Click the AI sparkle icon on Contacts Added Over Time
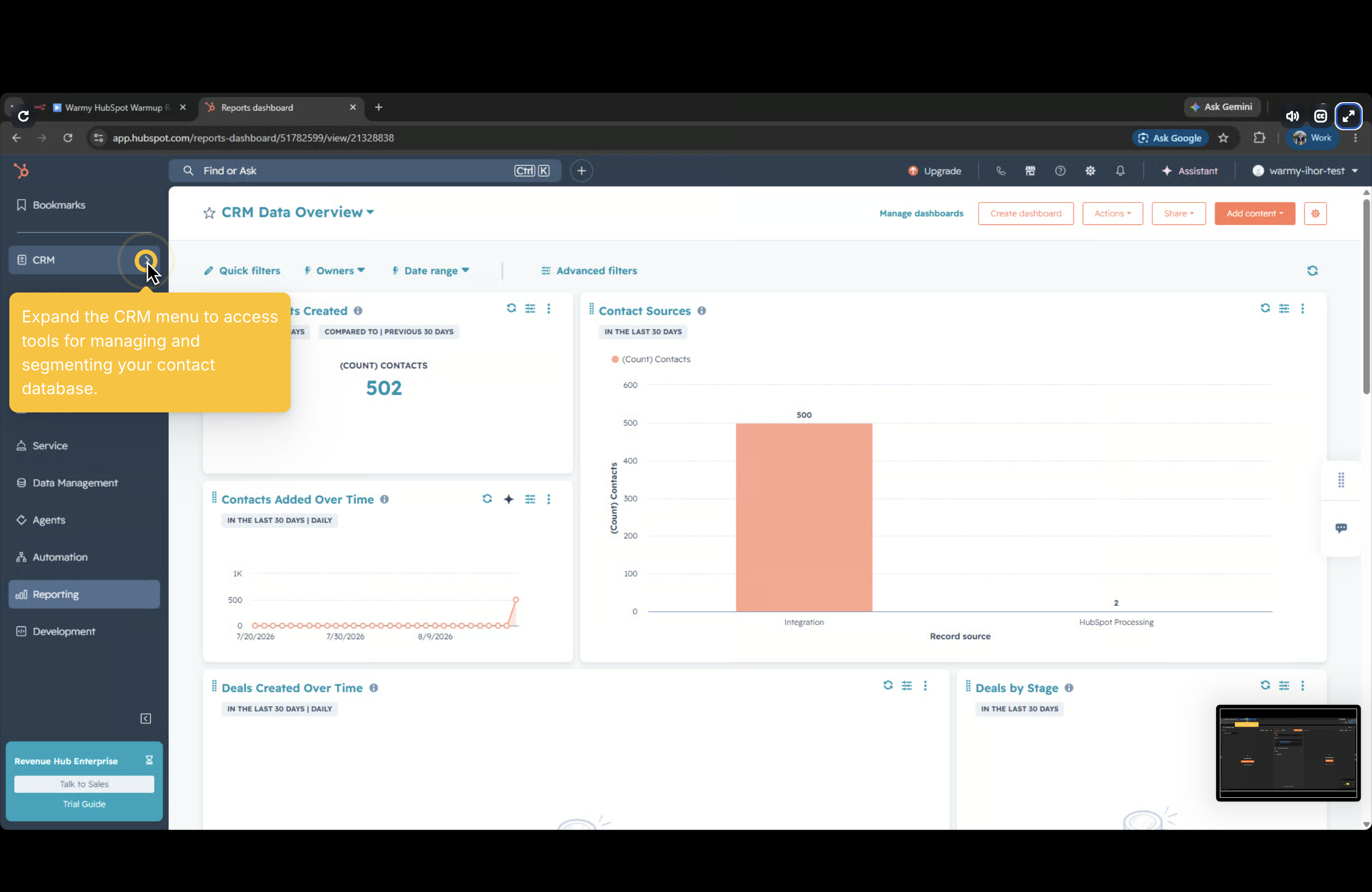Viewport: 1372px width, 892px height. tap(509, 499)
